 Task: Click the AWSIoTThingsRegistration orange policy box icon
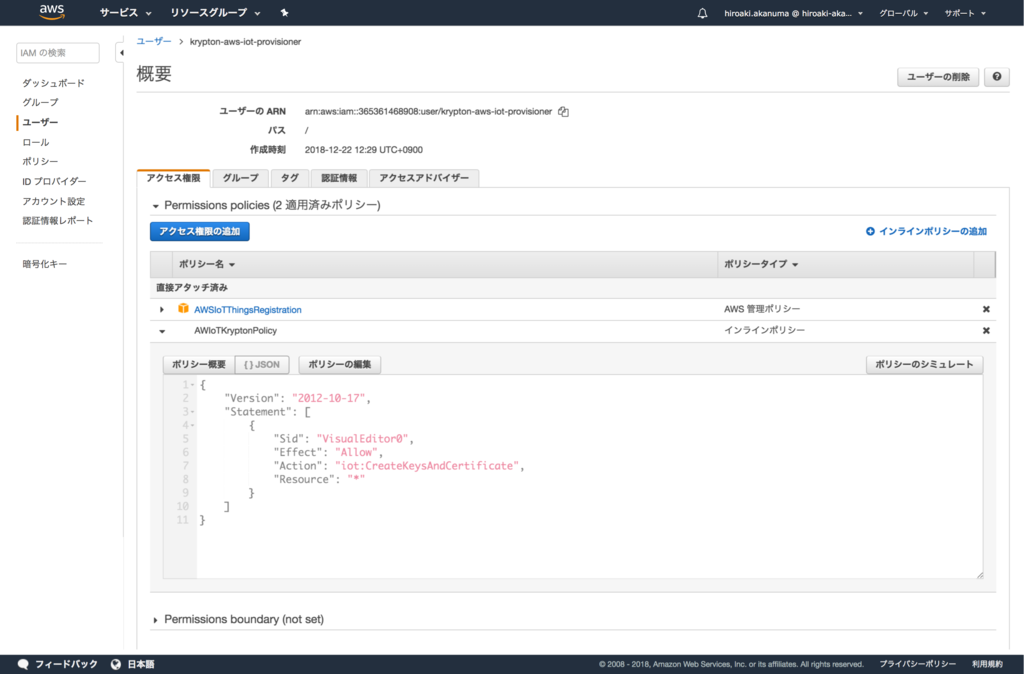[x=184, y=308]
